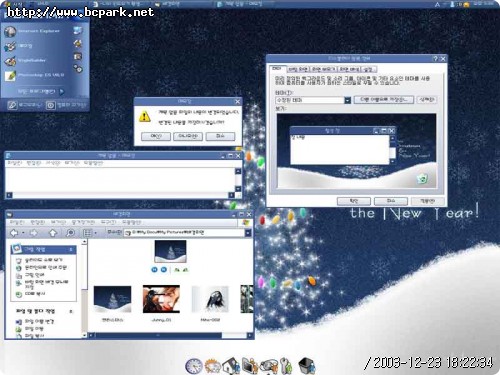
Task: Open Control Panel gears icon in start menu
Action: [78, 69]
